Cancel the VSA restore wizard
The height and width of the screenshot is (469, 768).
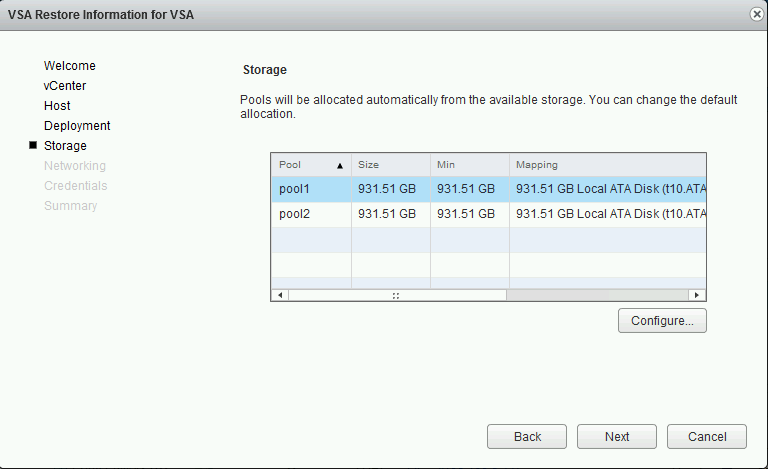(707, 437)
